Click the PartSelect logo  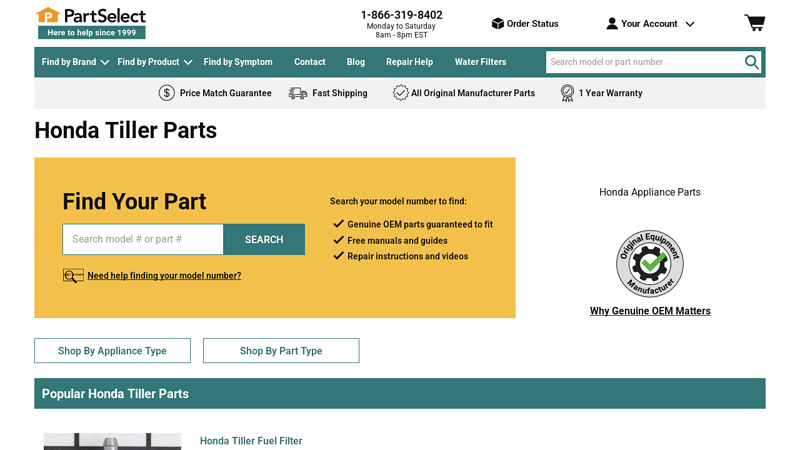pyautogui.click(x=91, y=22)
